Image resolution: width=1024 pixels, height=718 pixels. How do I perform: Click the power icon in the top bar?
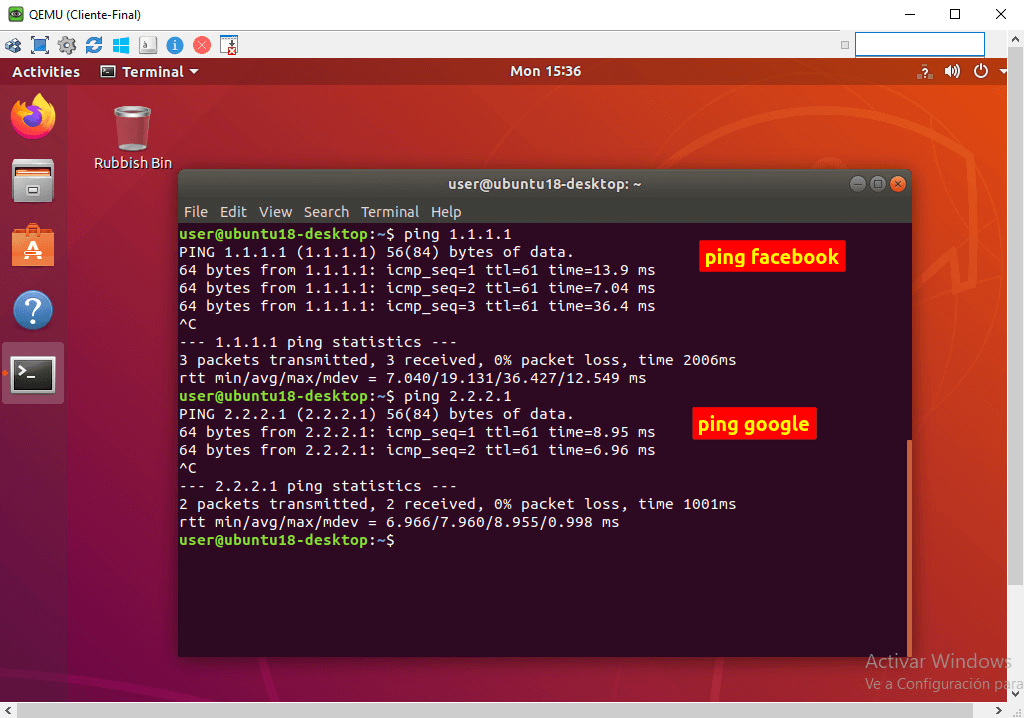(981, 71)
